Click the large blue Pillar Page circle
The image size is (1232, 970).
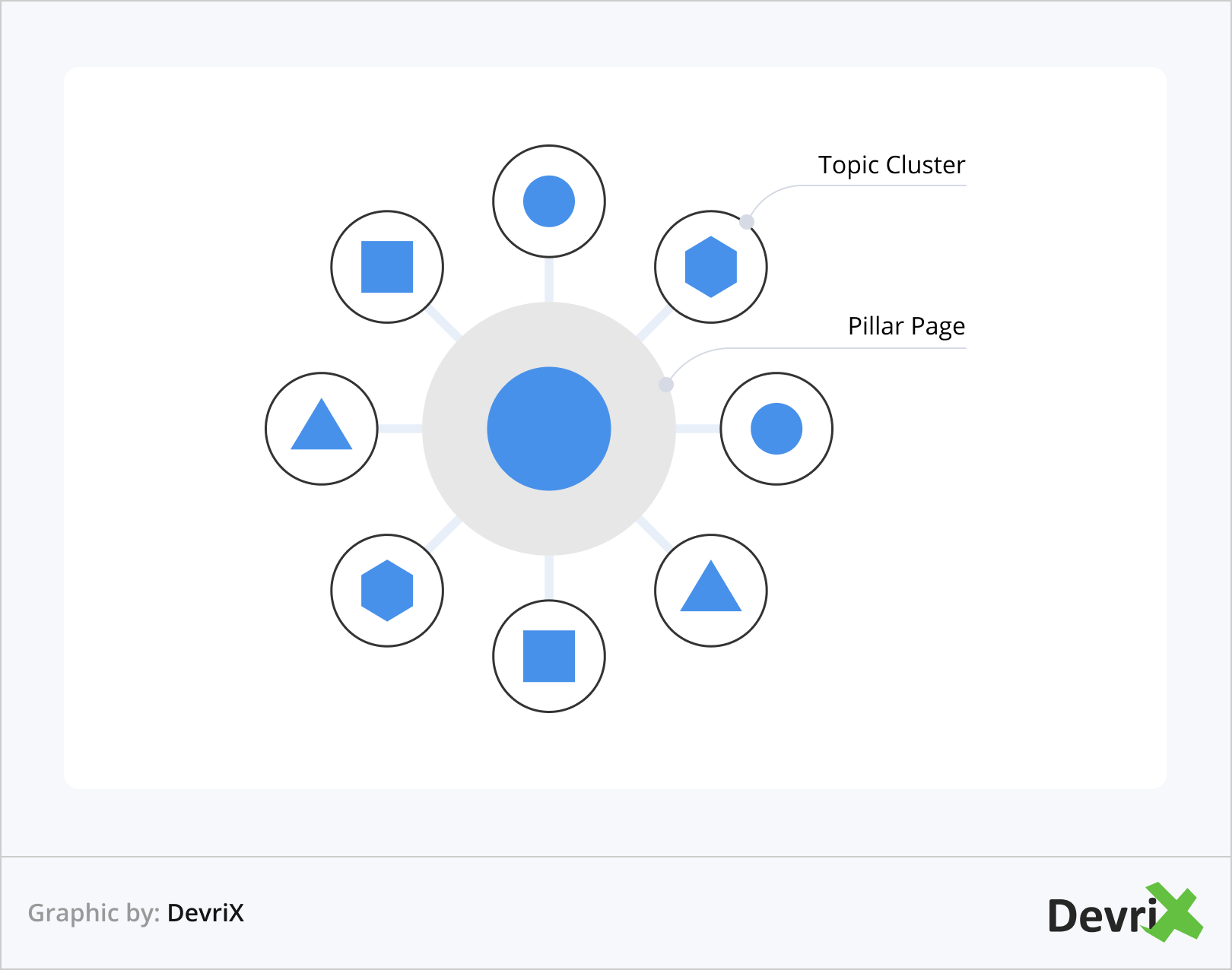pos(549,429)
